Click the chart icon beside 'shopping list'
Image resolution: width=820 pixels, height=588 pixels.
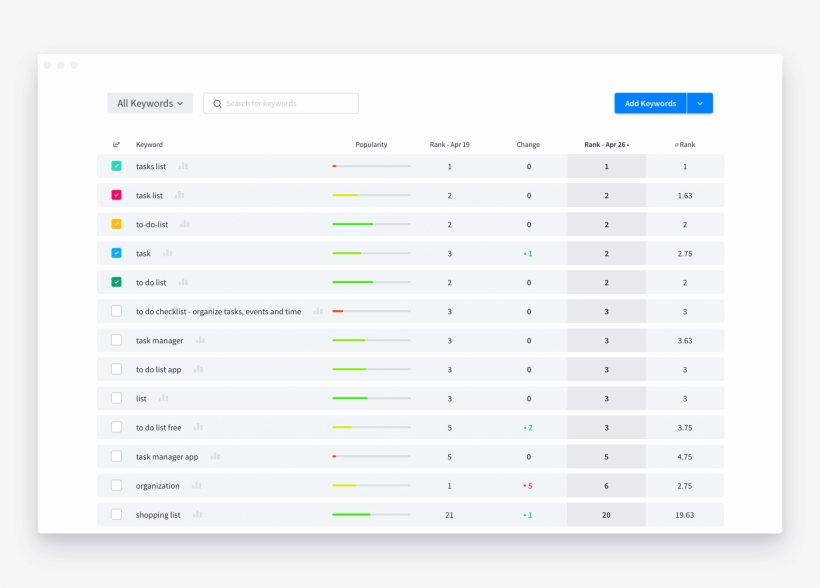[197, 514]
